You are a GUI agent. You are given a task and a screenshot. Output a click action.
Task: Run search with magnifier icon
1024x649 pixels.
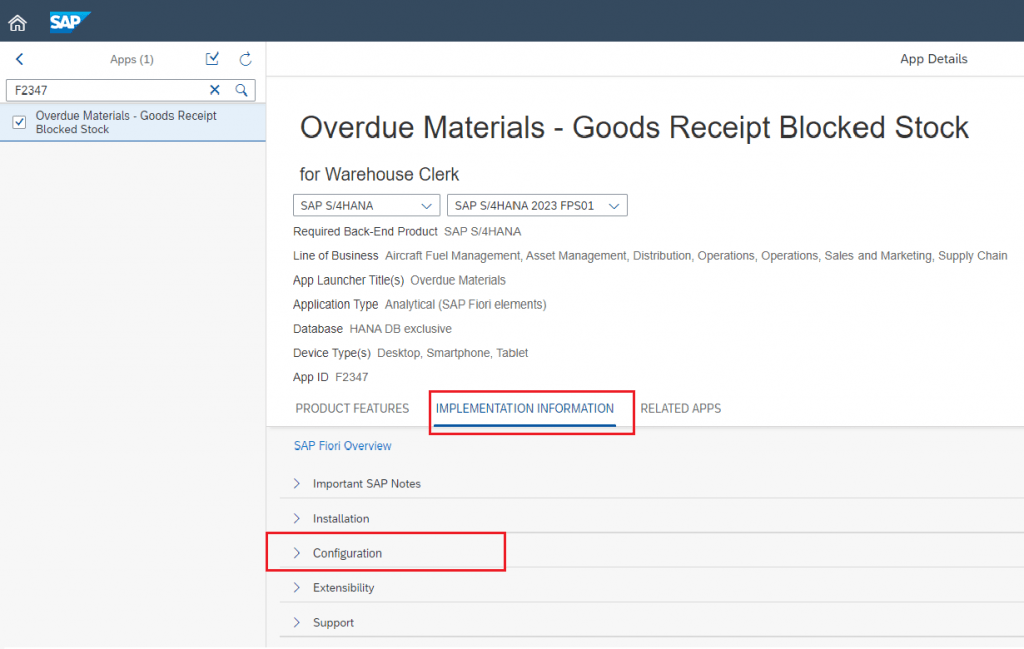(x=242, y=90)
